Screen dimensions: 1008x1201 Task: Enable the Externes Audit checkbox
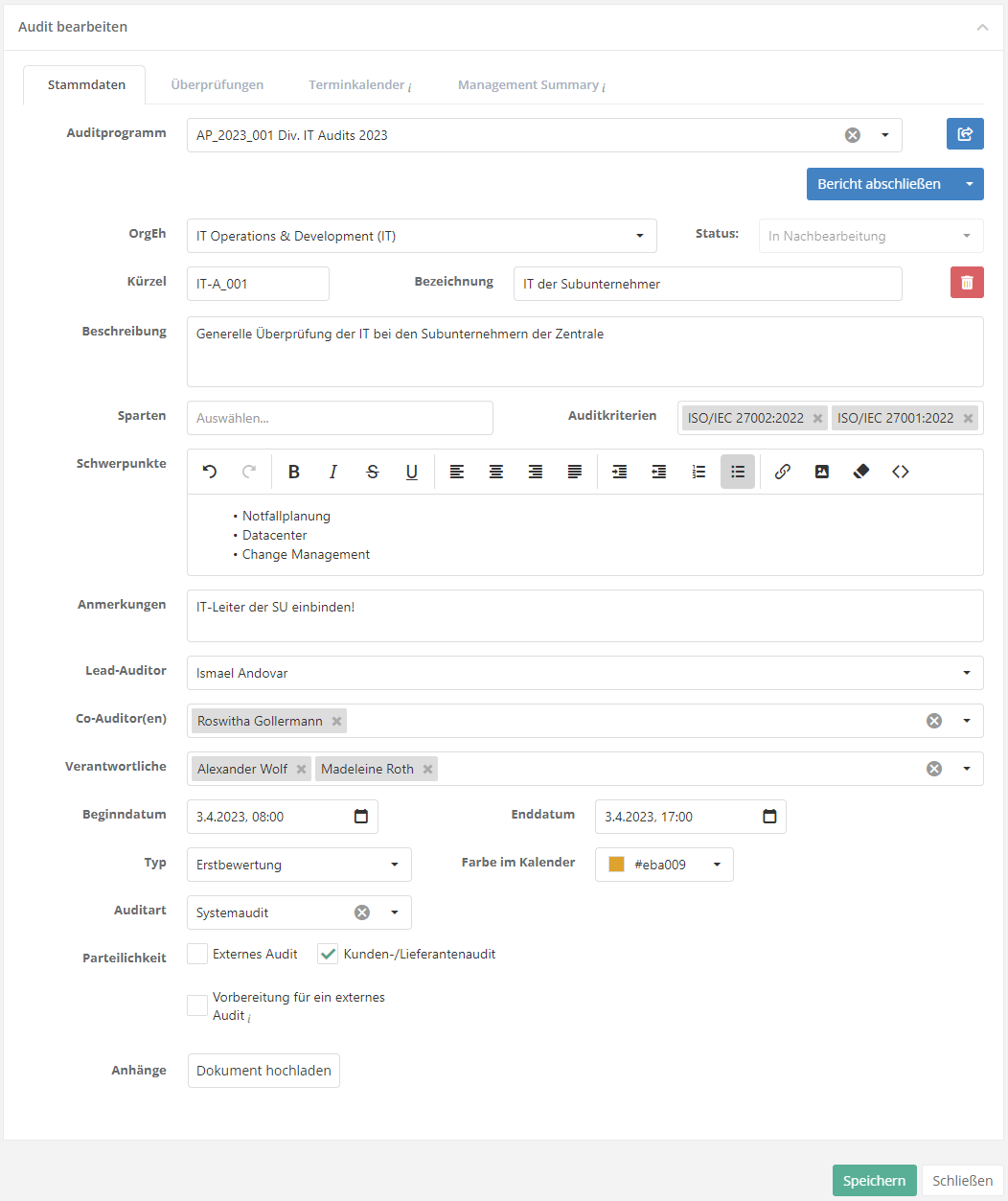[197, 954]
